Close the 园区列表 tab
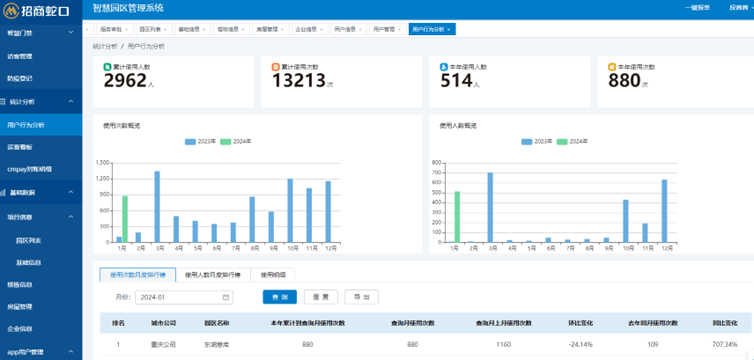Image resolution: width=754 pixels, height=360 pixels. click(165, 29)
